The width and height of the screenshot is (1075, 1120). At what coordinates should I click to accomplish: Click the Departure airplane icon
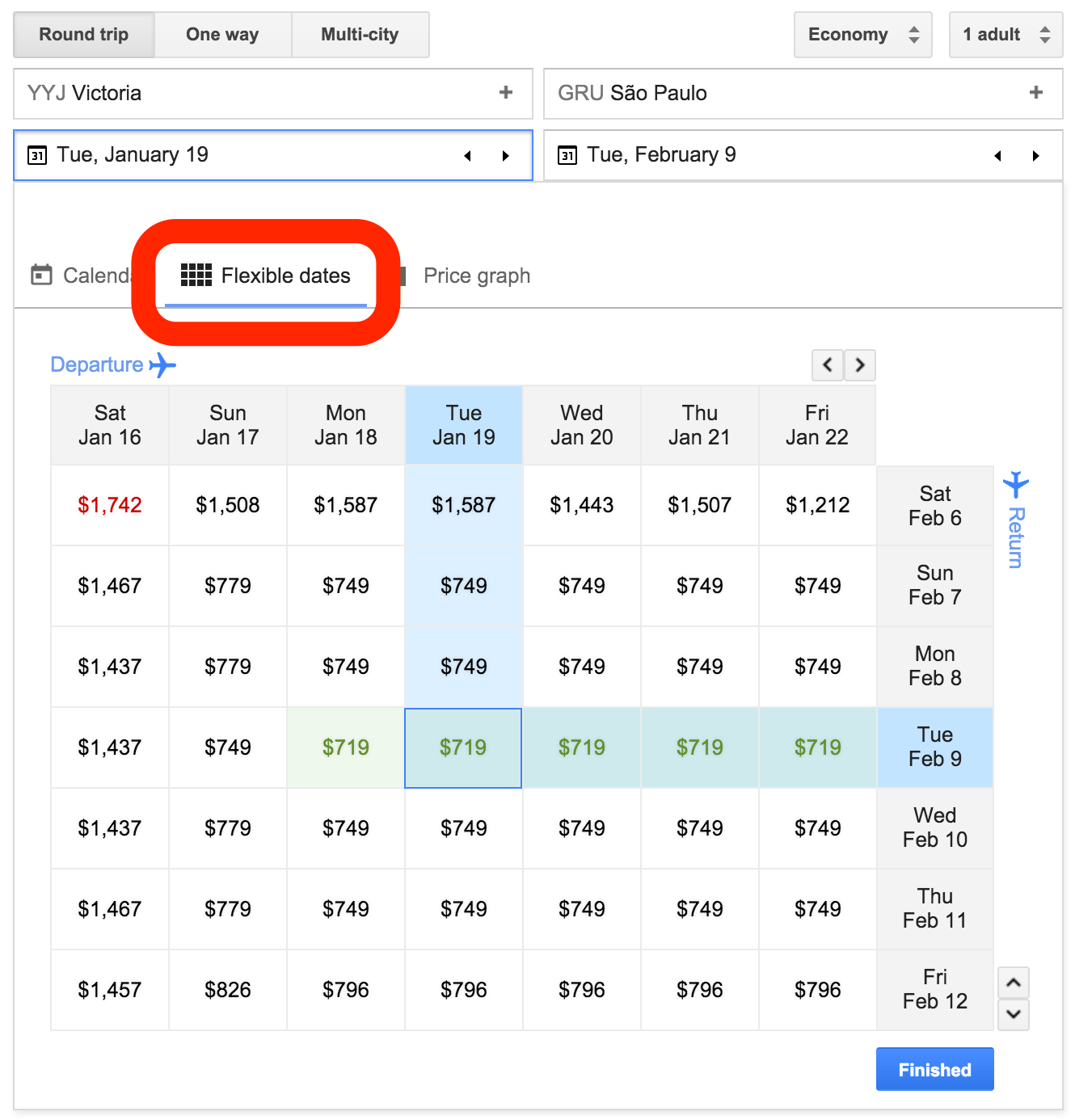tap(163, 365)
